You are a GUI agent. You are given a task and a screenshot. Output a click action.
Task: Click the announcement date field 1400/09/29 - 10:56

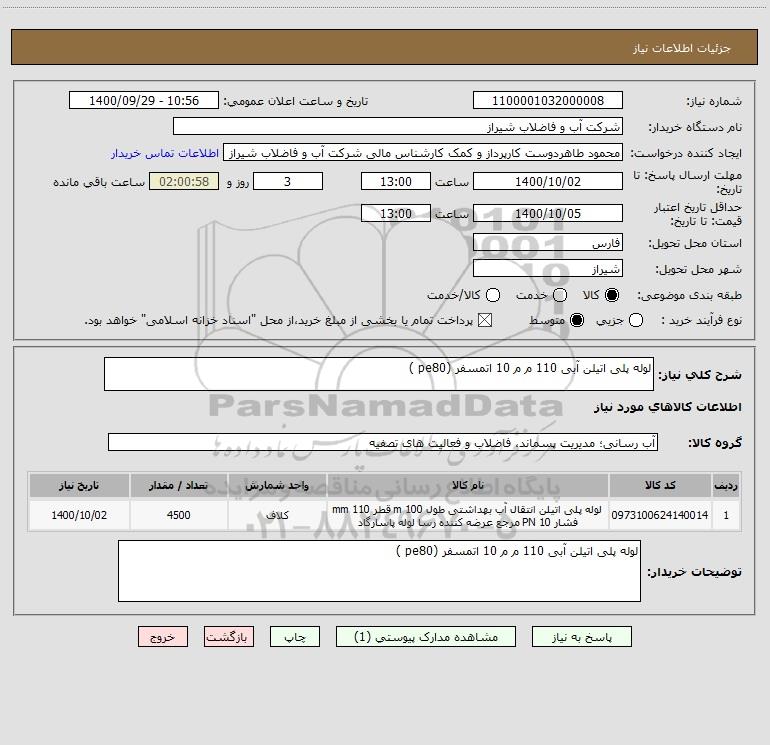coord(144,100)
